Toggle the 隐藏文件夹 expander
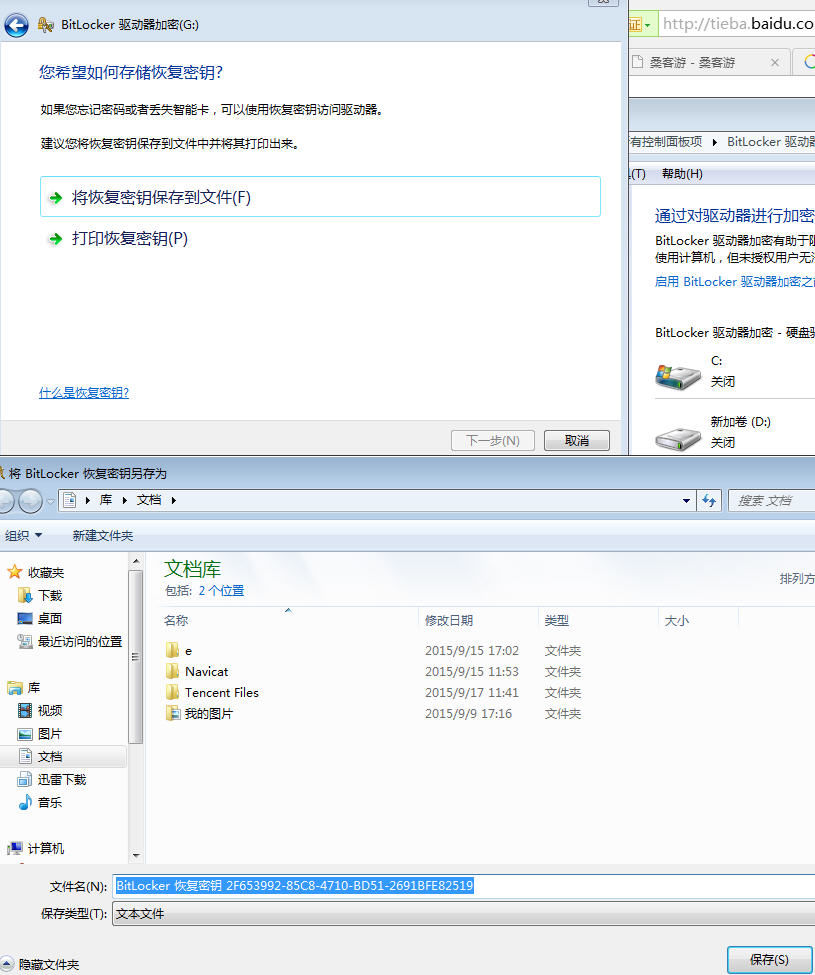The height and width of the screenshot is (975, 815). [6, 964]
